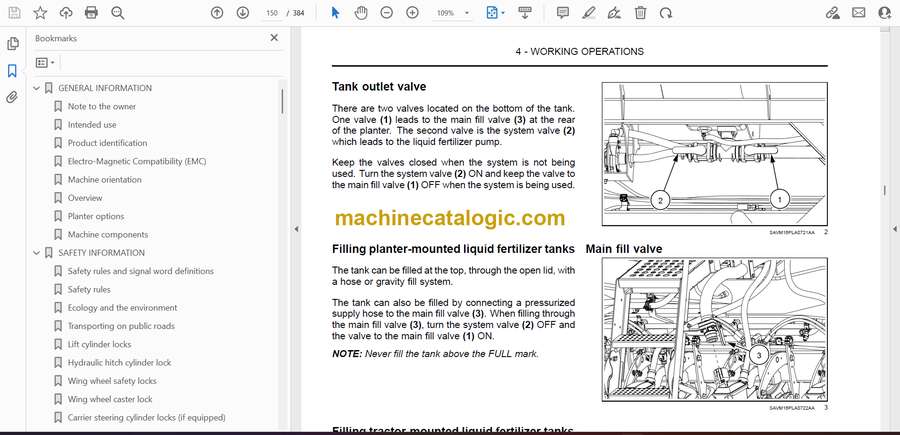
Task: Select the Overview bookmark
Action: coord(85,198)
